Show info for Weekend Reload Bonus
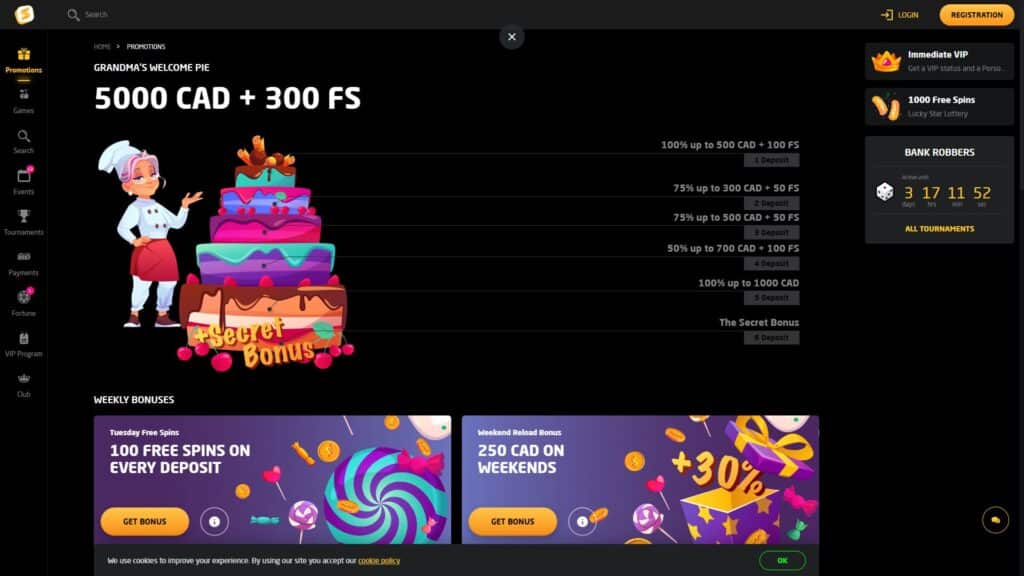This screenshot has width=1024, height=576. pyautogui.click(x=581, y=521)
